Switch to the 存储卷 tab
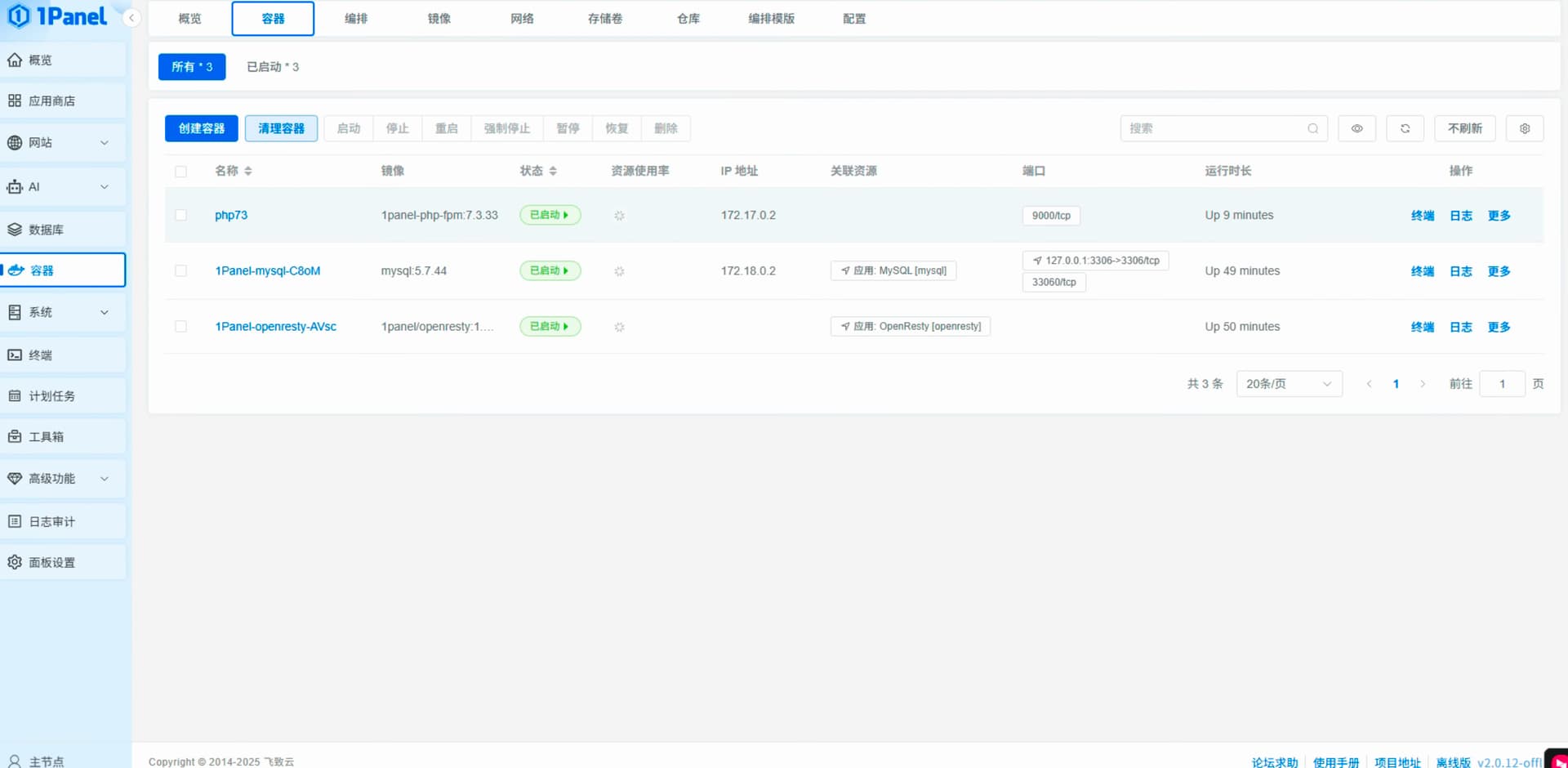Screen dimensions: 1568x768 click(x=604, y=18)
